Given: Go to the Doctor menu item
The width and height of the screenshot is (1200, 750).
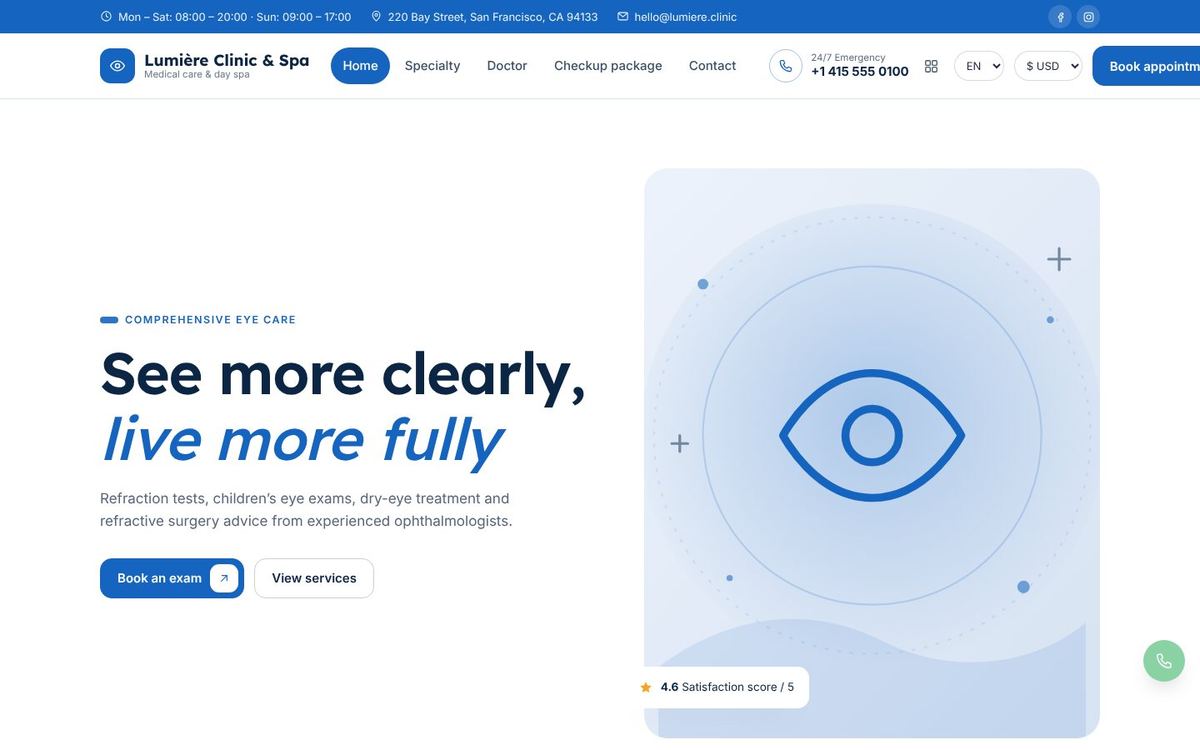Looking at the screenshot, I should coord(507,66).
